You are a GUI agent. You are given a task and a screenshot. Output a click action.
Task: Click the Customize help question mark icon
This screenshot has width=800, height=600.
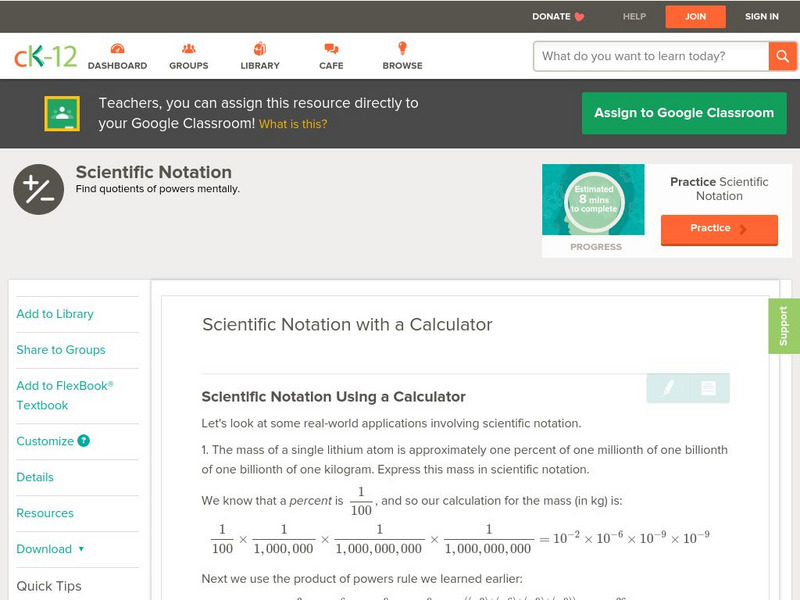pyautogui.click(x=84, y=441)
